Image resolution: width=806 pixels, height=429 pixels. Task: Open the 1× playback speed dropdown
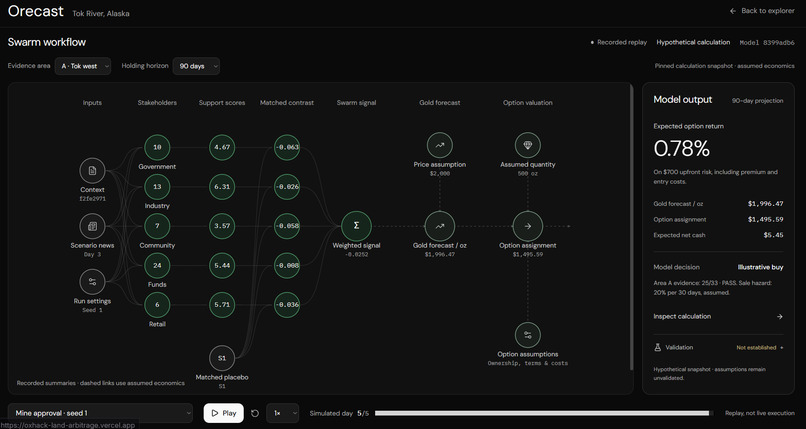coord(283,413)
